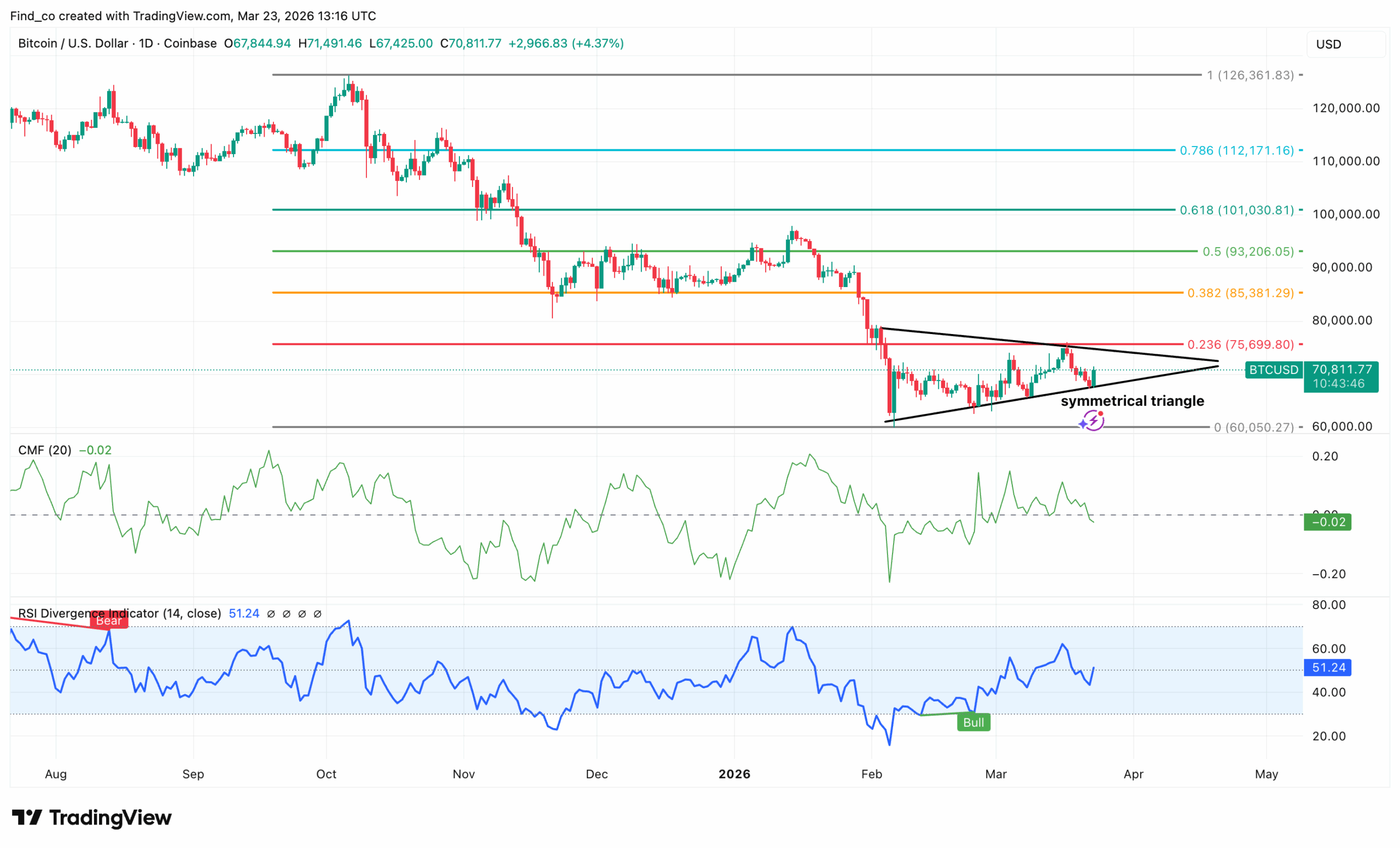Click the TradingView logo at bottom

(x=91, y=817)
